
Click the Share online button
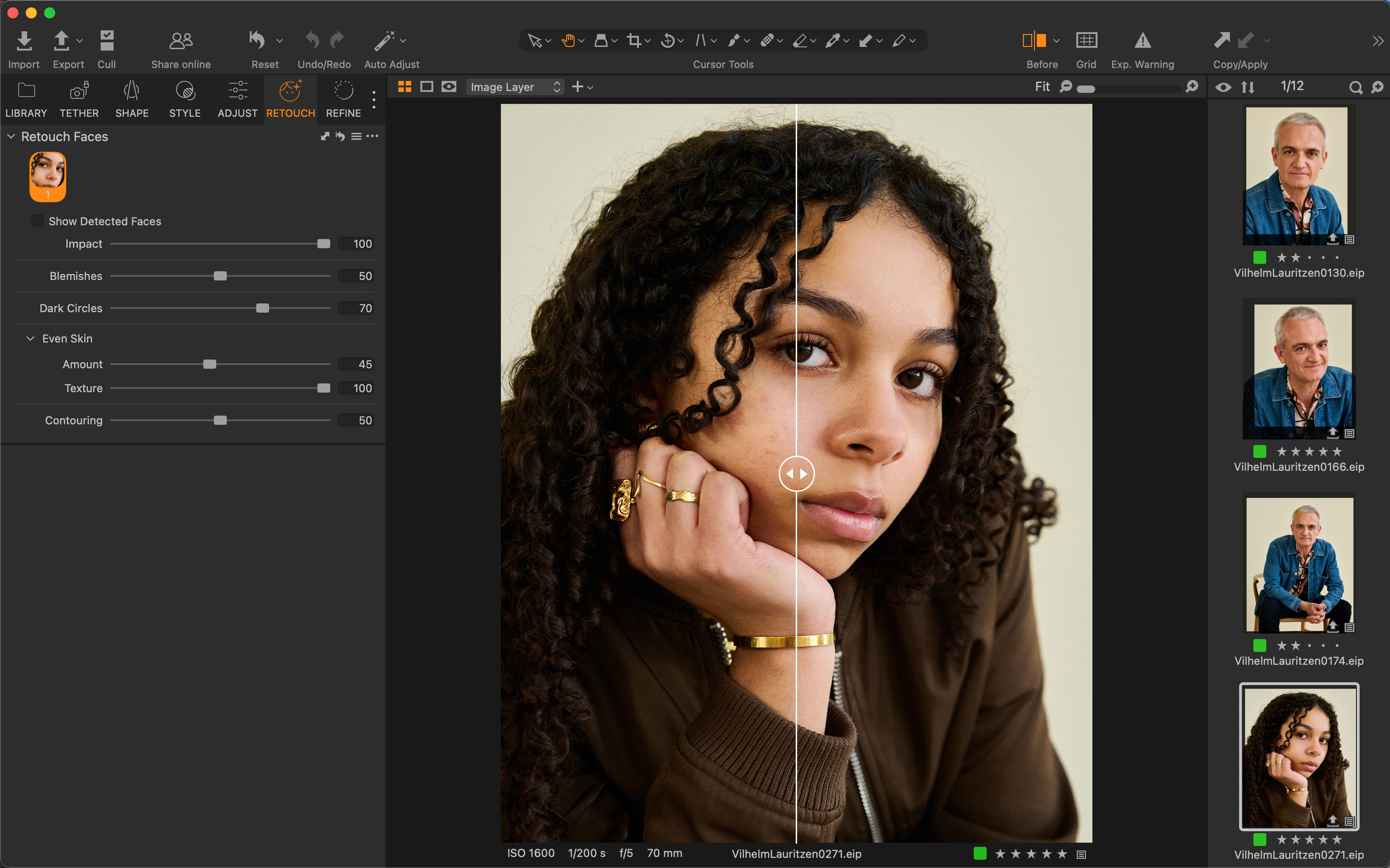click(x=180, y=48)
